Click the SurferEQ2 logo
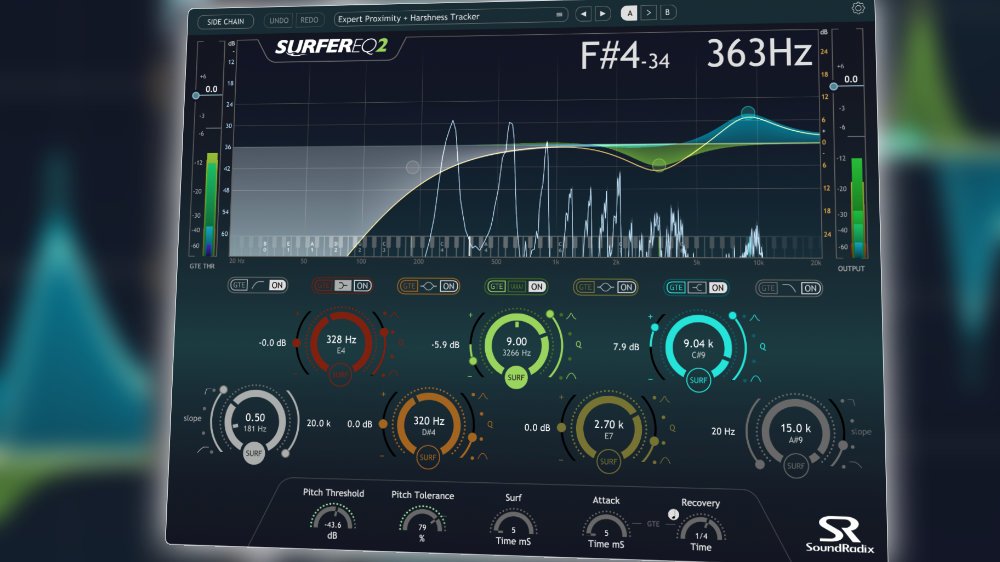The image size is (1000, 562). pyautogui.click(x=331, y=47)
